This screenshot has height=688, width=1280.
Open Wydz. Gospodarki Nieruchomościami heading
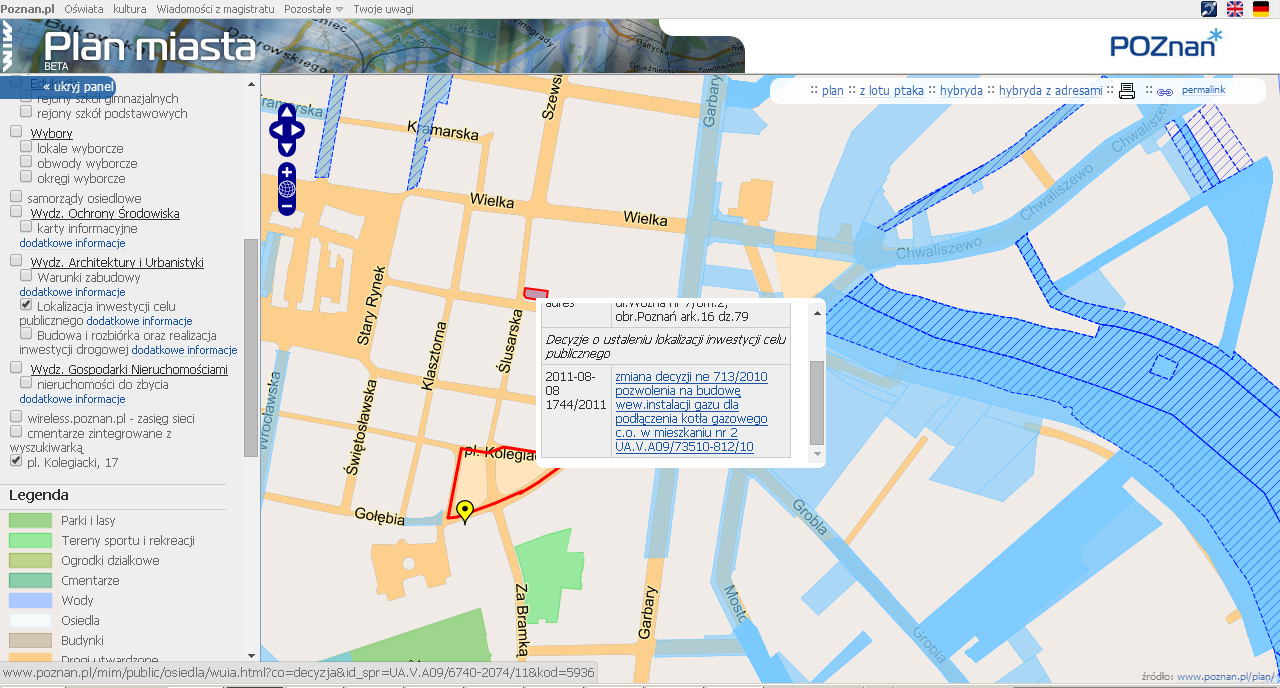[x=129, y=369]
